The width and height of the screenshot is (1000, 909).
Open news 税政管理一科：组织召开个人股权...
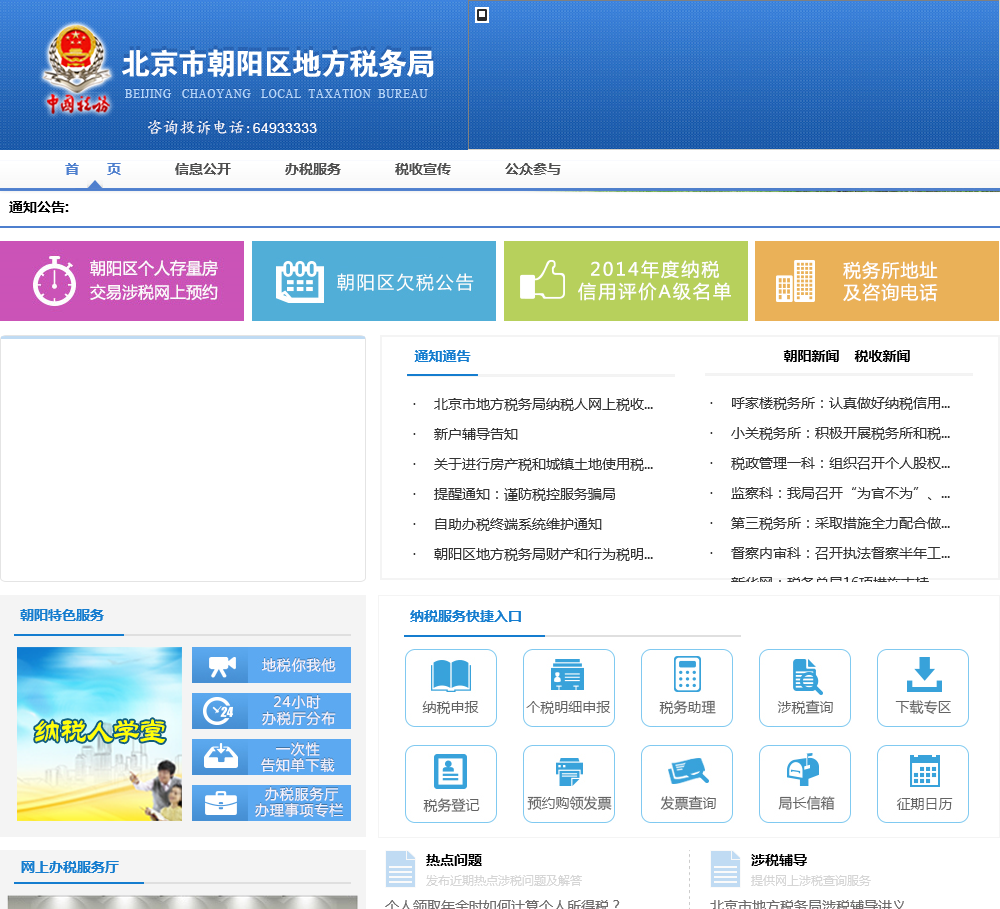pos(841,464)
